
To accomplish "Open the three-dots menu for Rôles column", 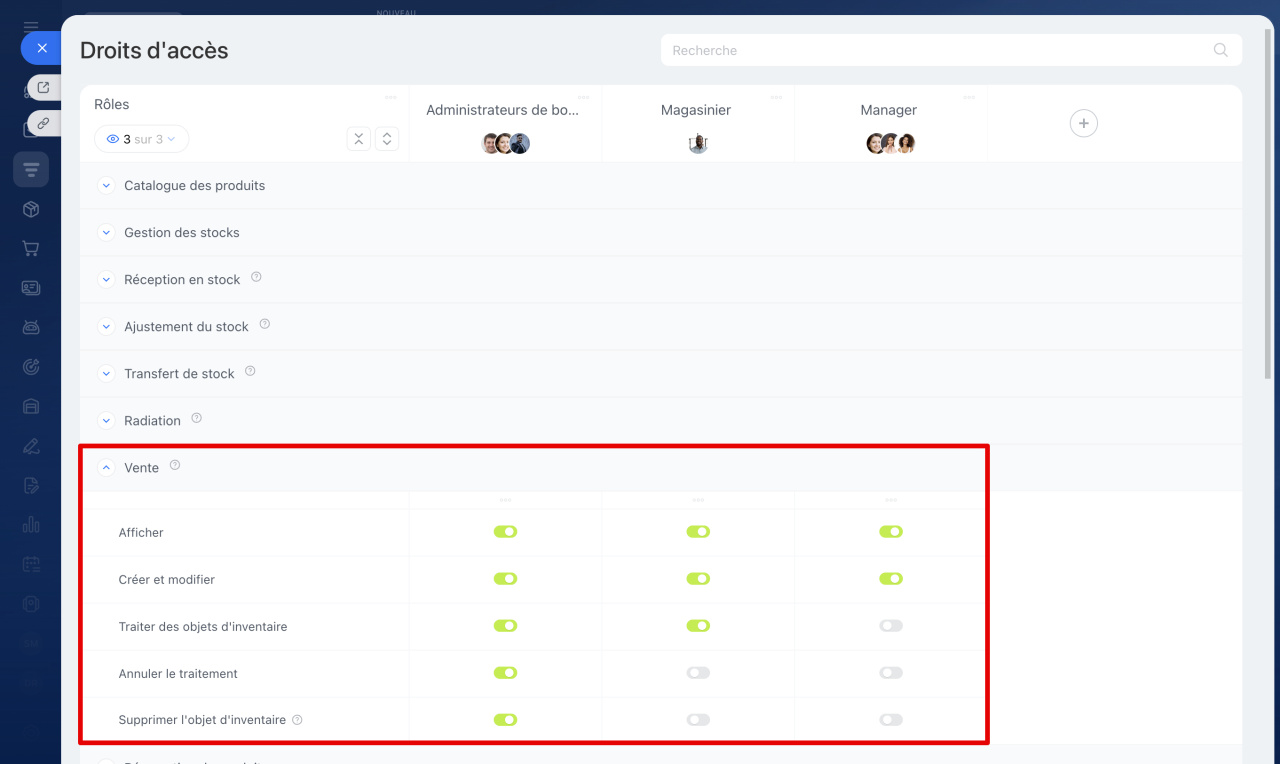I will point(391,97).
